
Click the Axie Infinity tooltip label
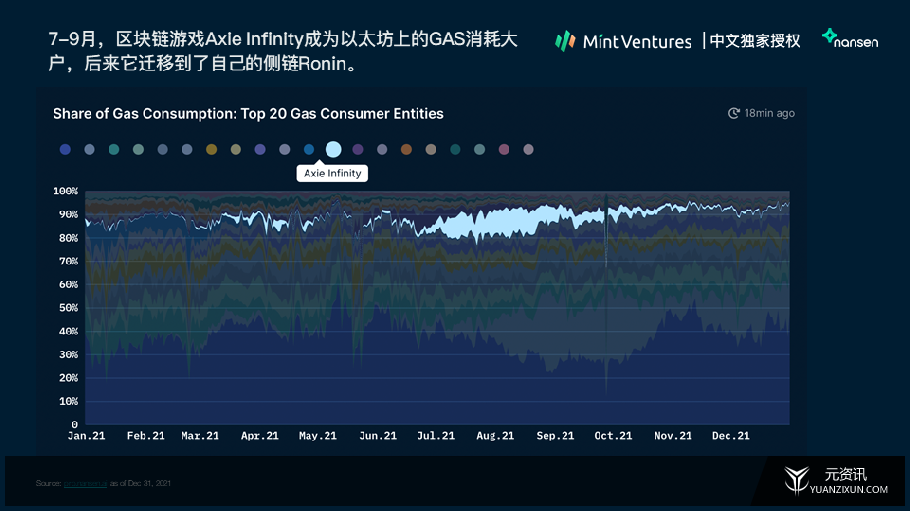pyautogui.click(x=333, y=173)
